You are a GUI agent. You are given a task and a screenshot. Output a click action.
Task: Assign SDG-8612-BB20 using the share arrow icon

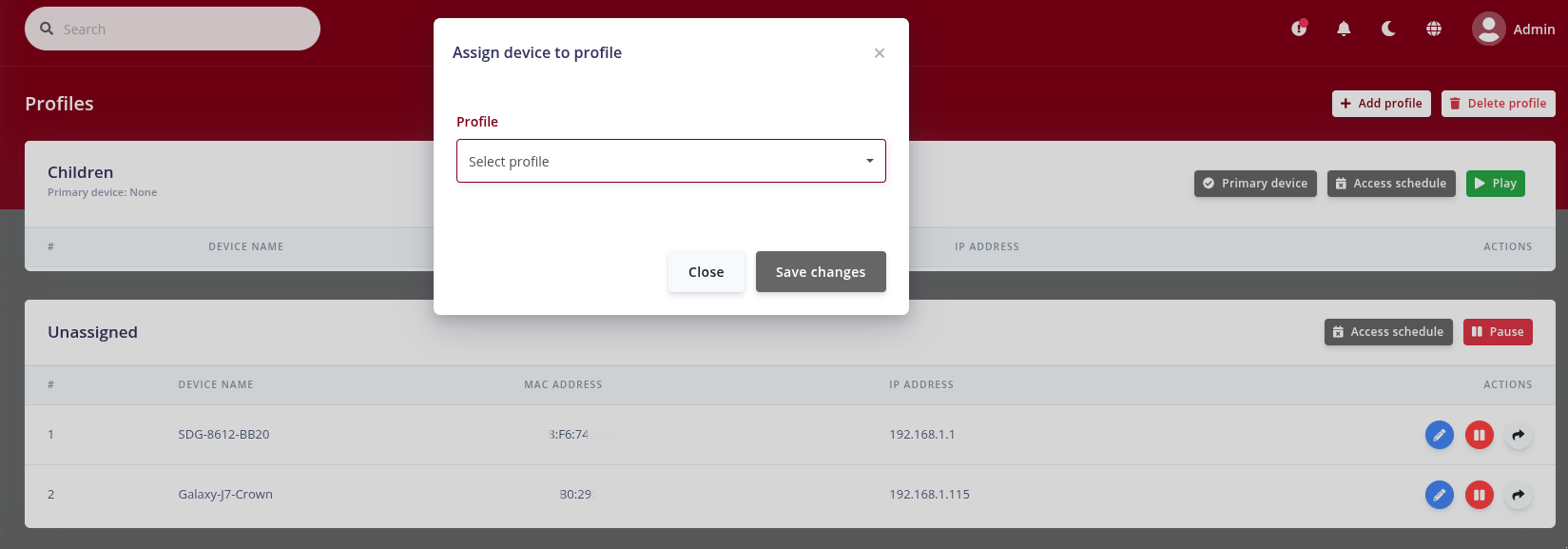pyautogui.click(x=1519, y=435)
